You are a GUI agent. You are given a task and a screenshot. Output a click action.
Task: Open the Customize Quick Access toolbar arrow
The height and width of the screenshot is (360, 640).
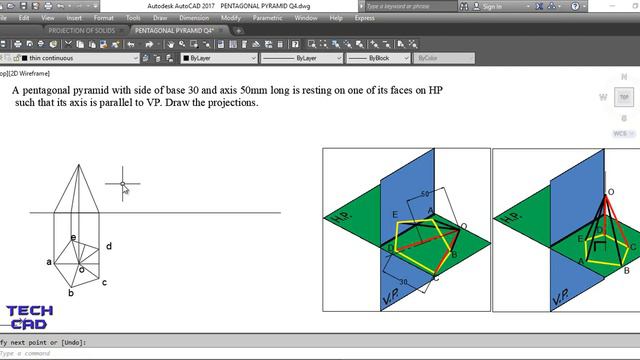(95, 6)
